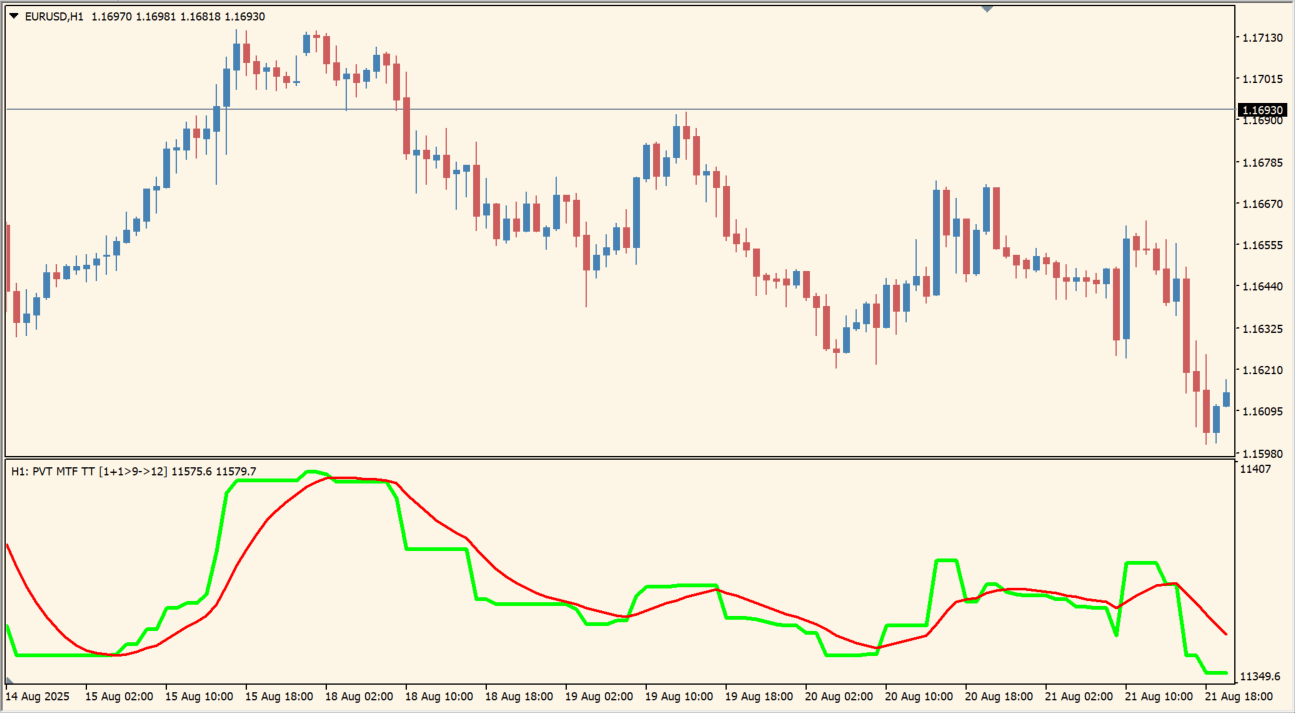This screenshot has height=713, width=1295.
Task: Select the horizontal bid price line
Action: tap(600, 109)
